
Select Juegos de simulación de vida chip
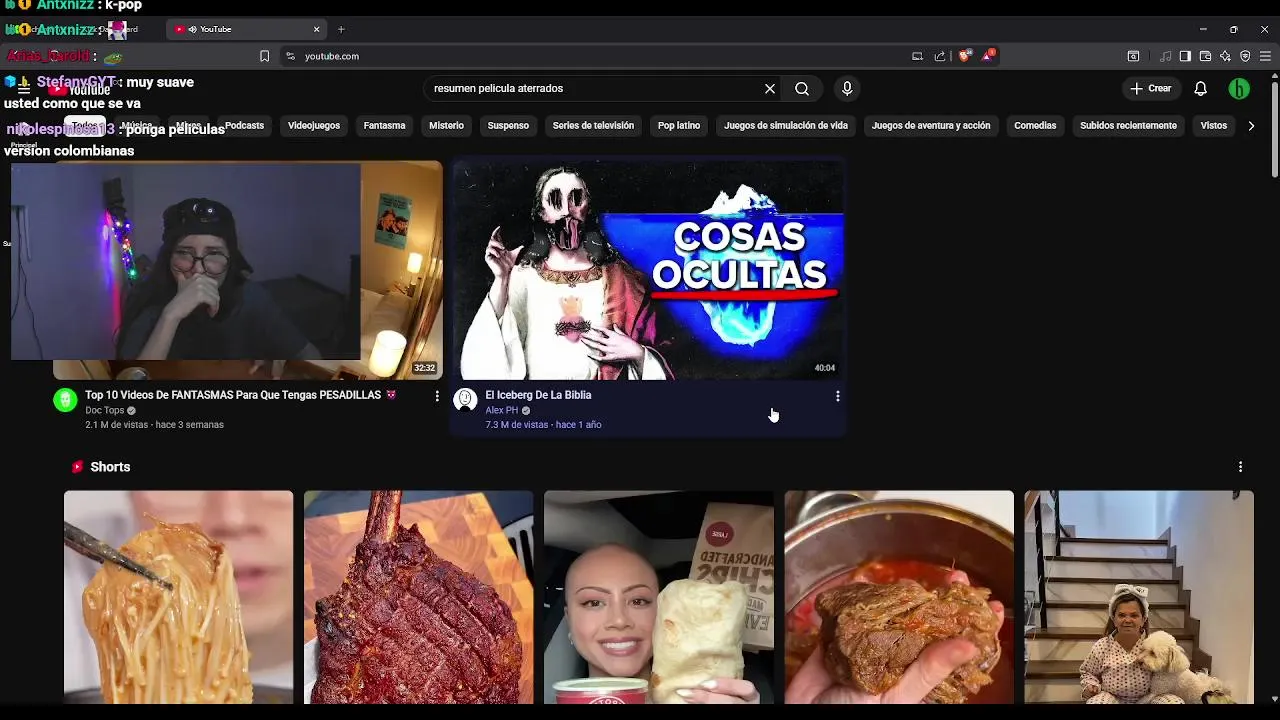click(x=786, y=126)
